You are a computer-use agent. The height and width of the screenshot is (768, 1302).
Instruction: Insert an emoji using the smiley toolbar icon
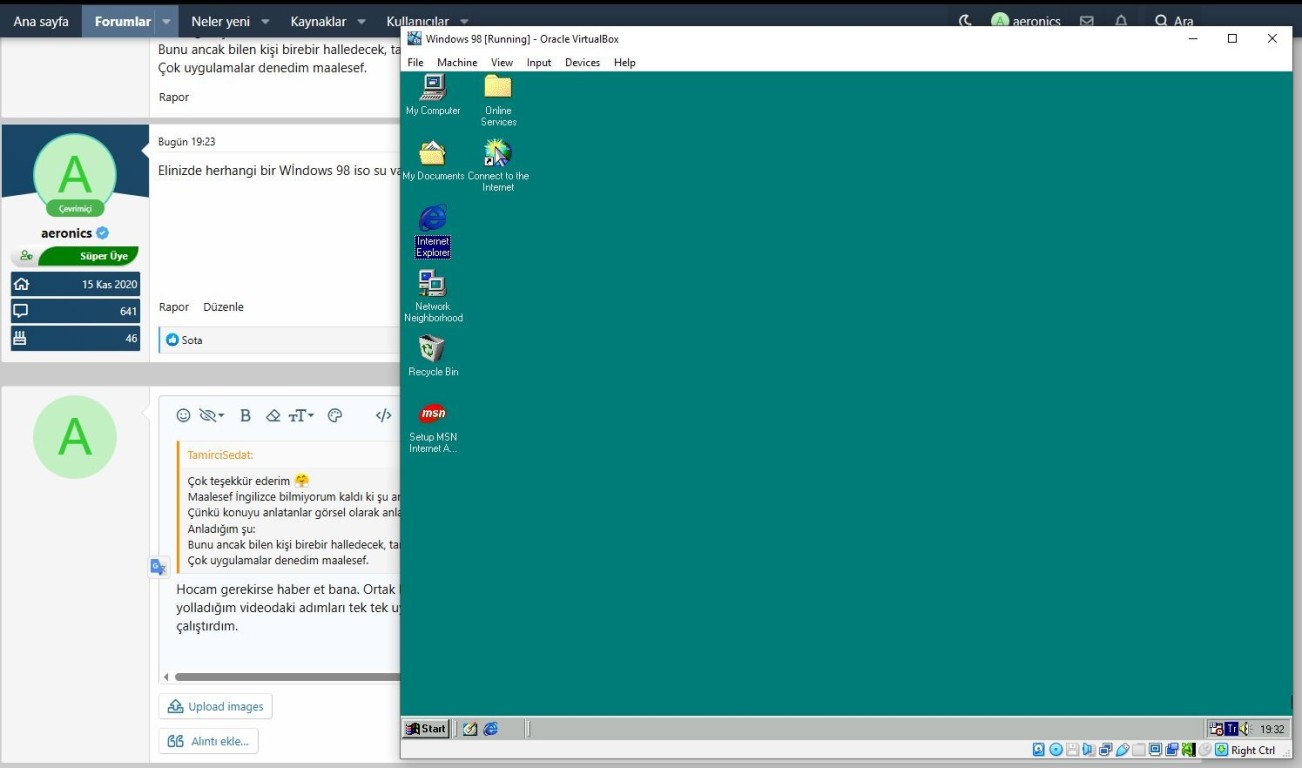click(x=183, y=415)
